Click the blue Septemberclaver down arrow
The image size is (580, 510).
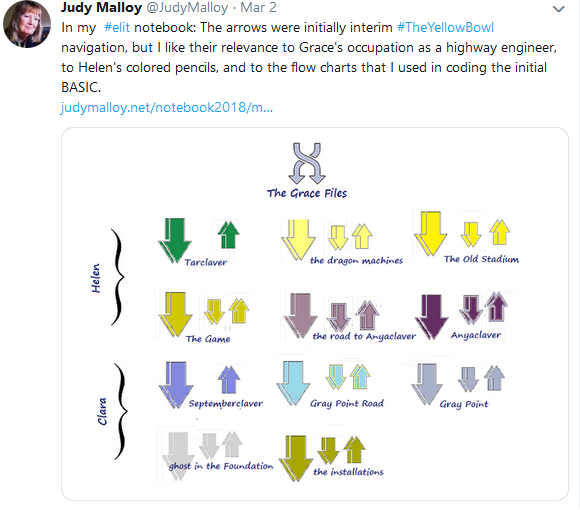[x=176, y=385]
